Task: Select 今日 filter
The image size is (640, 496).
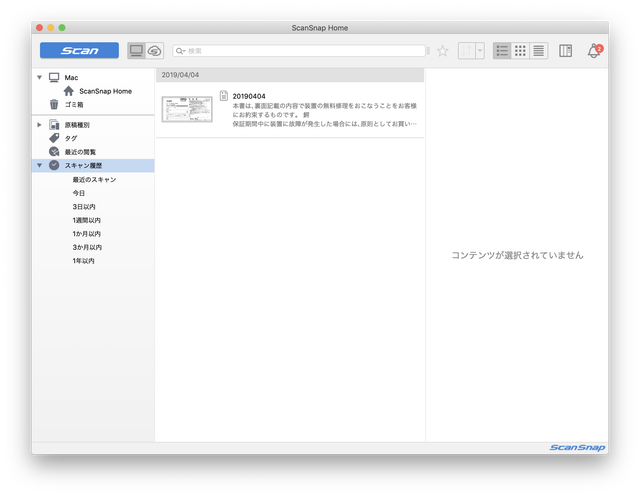Action: click(79, 193)
